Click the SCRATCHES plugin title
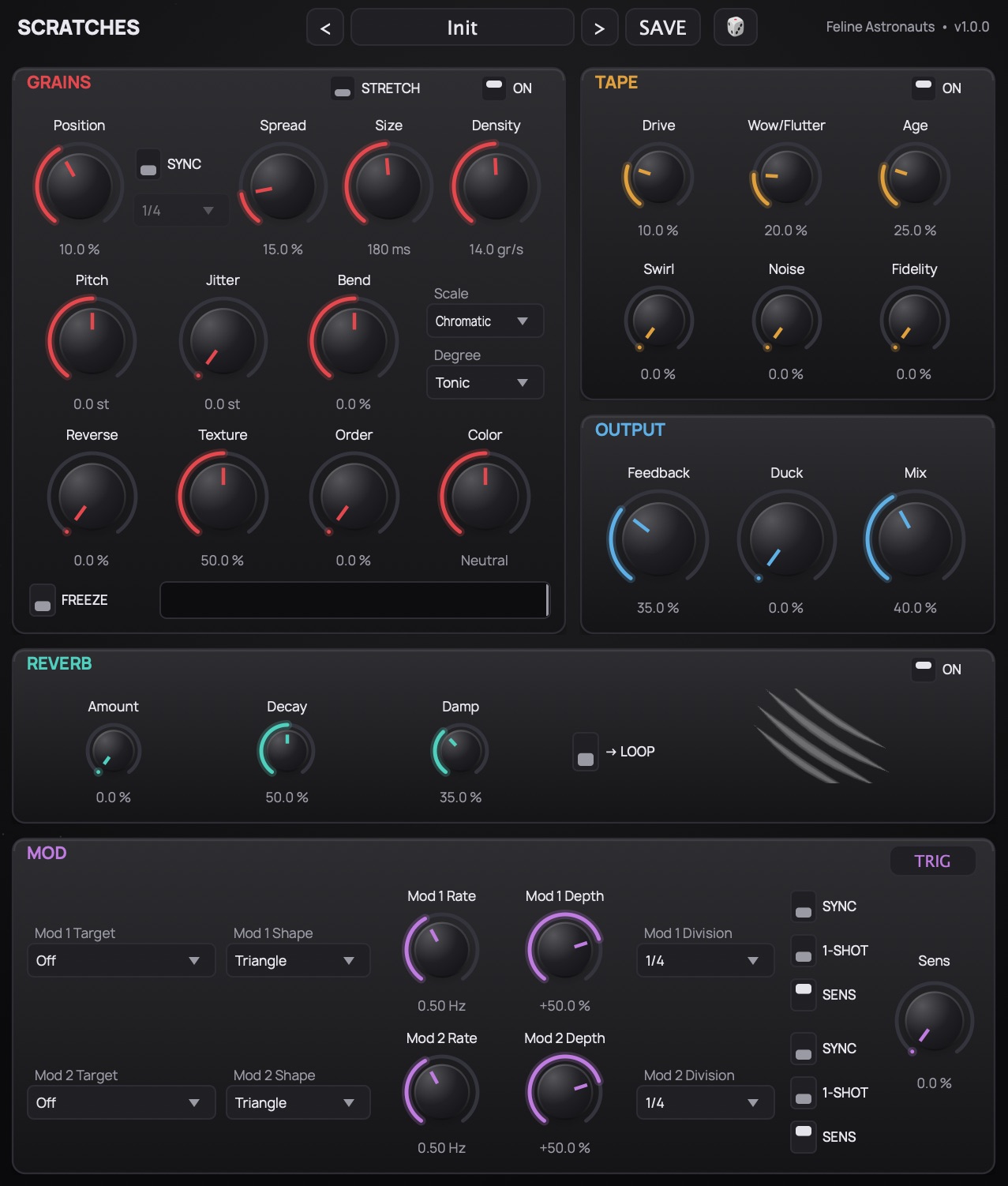The image size is (1008, 1186). [78, 28]
